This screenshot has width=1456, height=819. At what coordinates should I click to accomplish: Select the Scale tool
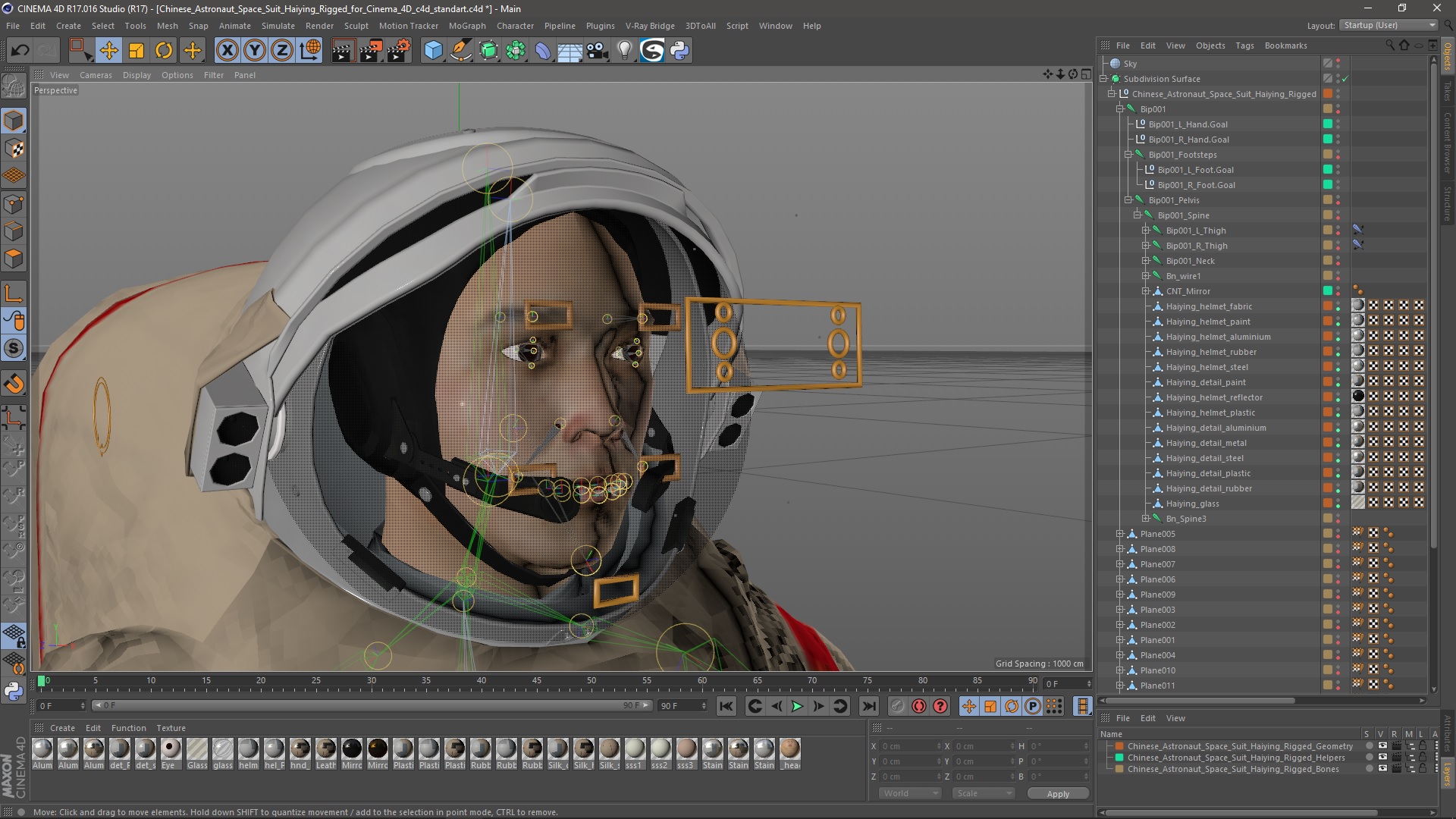[136, 51]
